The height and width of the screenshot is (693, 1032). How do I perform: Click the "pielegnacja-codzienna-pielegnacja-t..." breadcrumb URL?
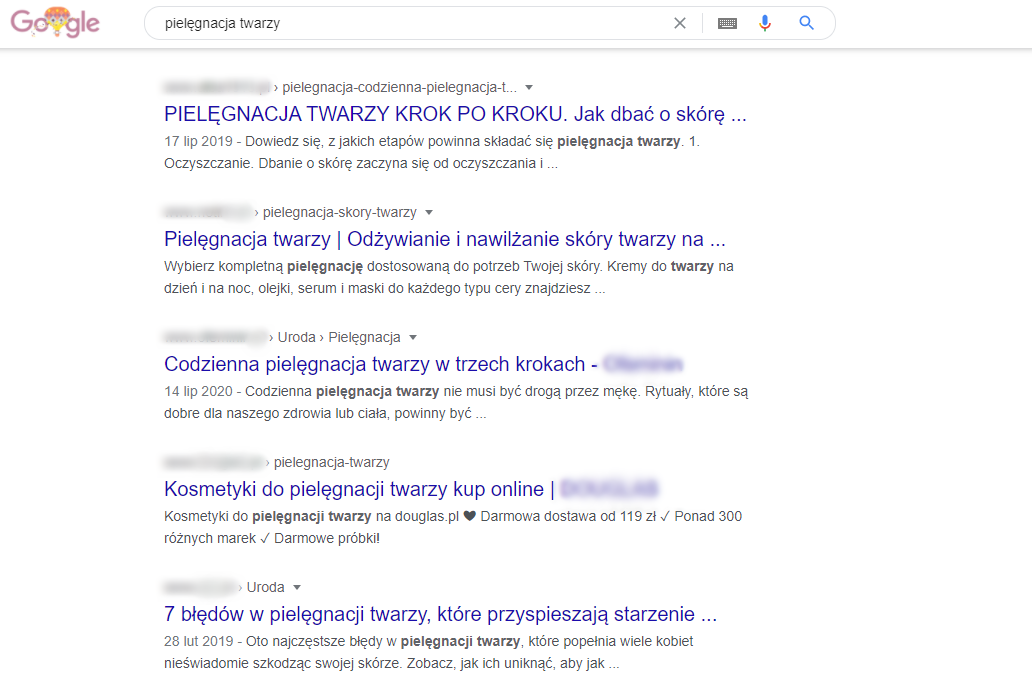(399, 87)
